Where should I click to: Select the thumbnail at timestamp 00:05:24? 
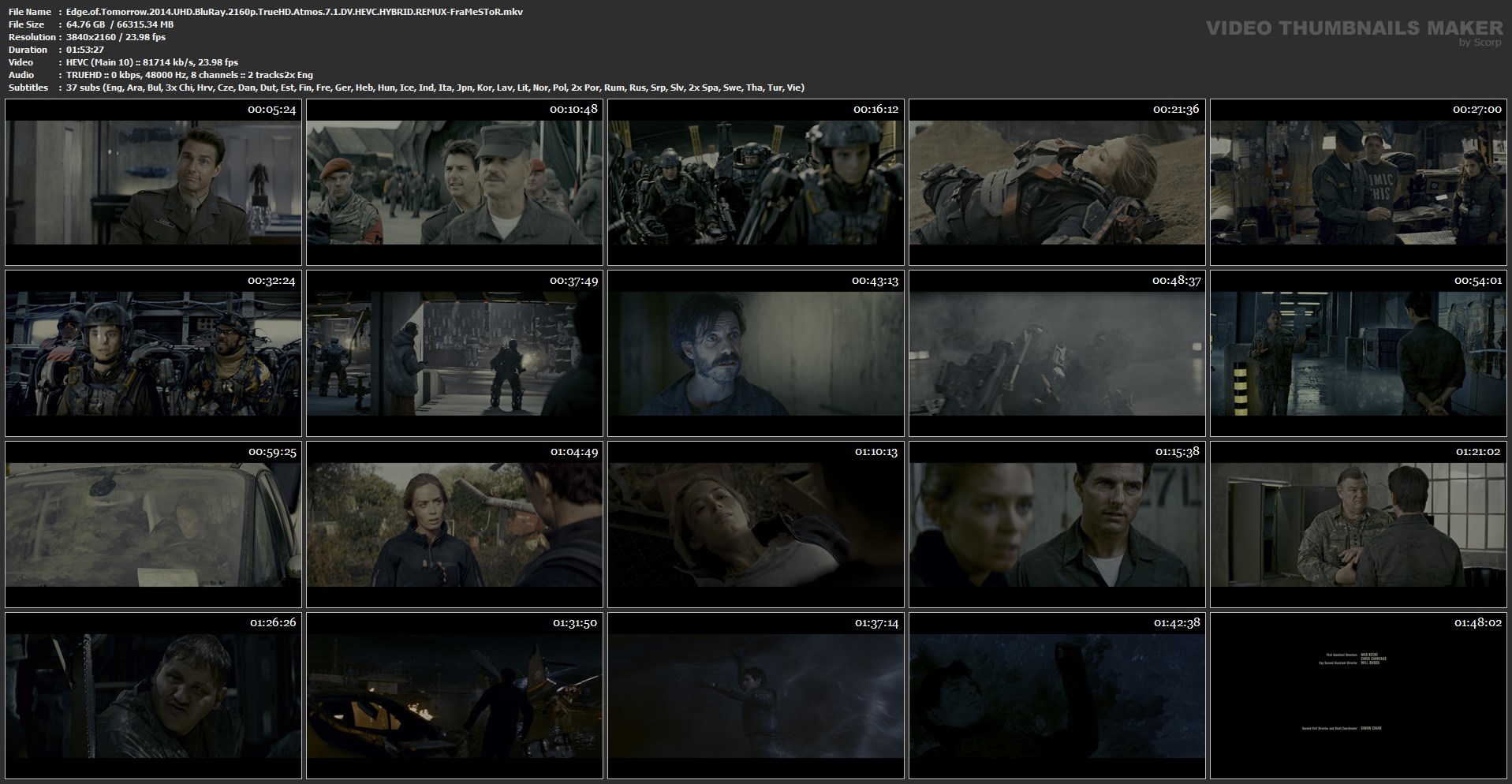(153, 182)
